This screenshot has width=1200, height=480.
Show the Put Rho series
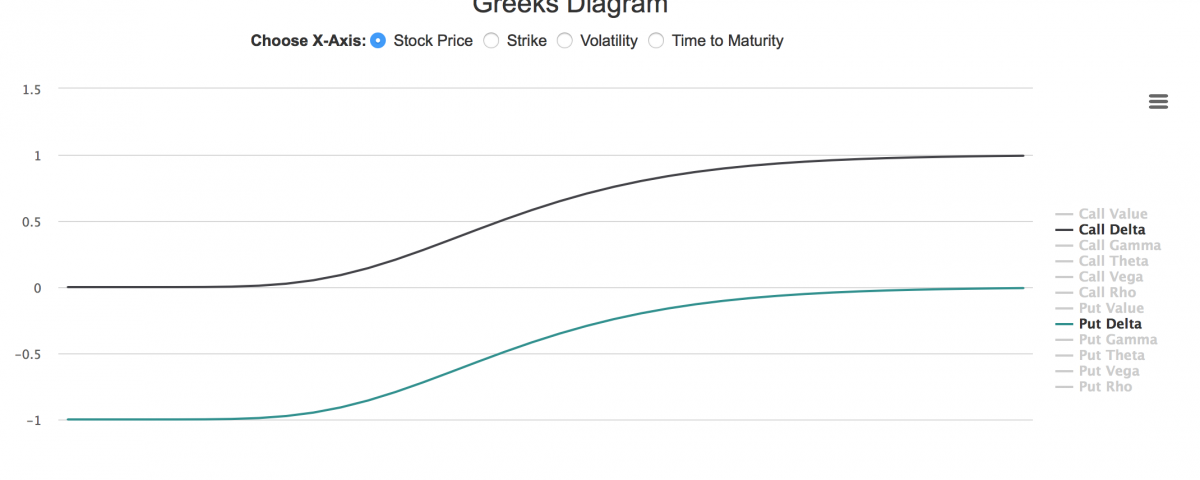[1105, 387]
